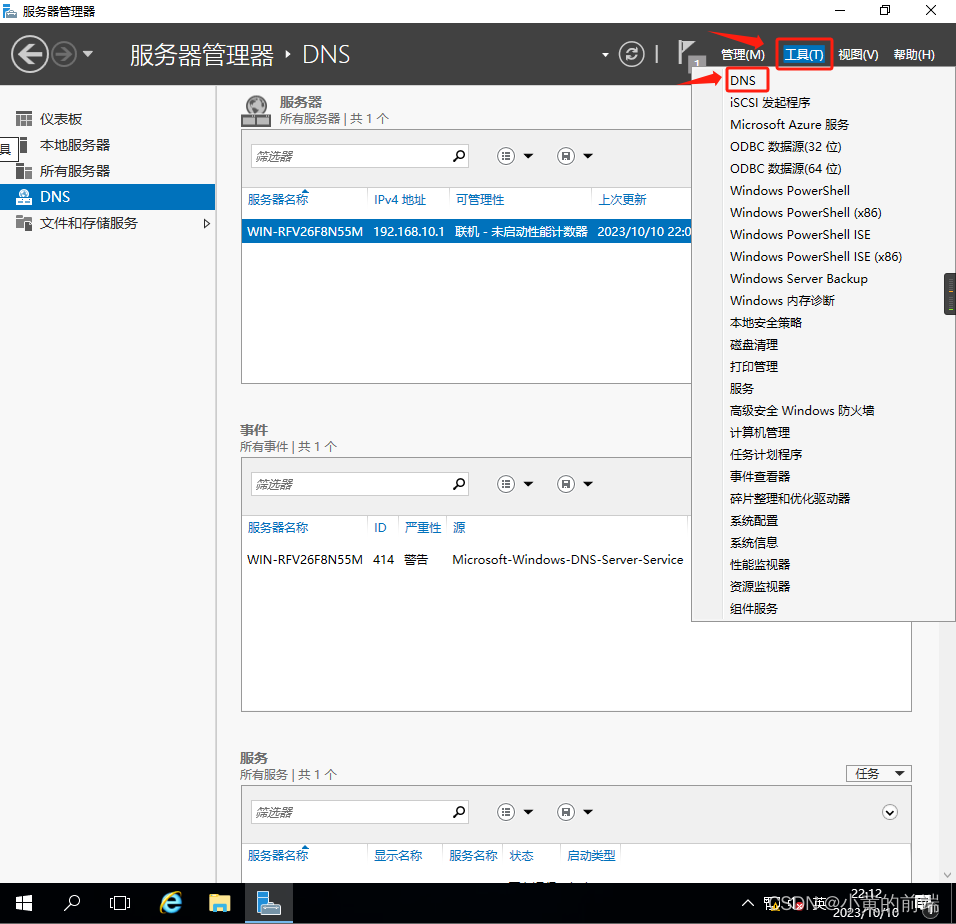Screen dimensions: 956x924
Task: Open 系统信息
Action: [754, 542]
